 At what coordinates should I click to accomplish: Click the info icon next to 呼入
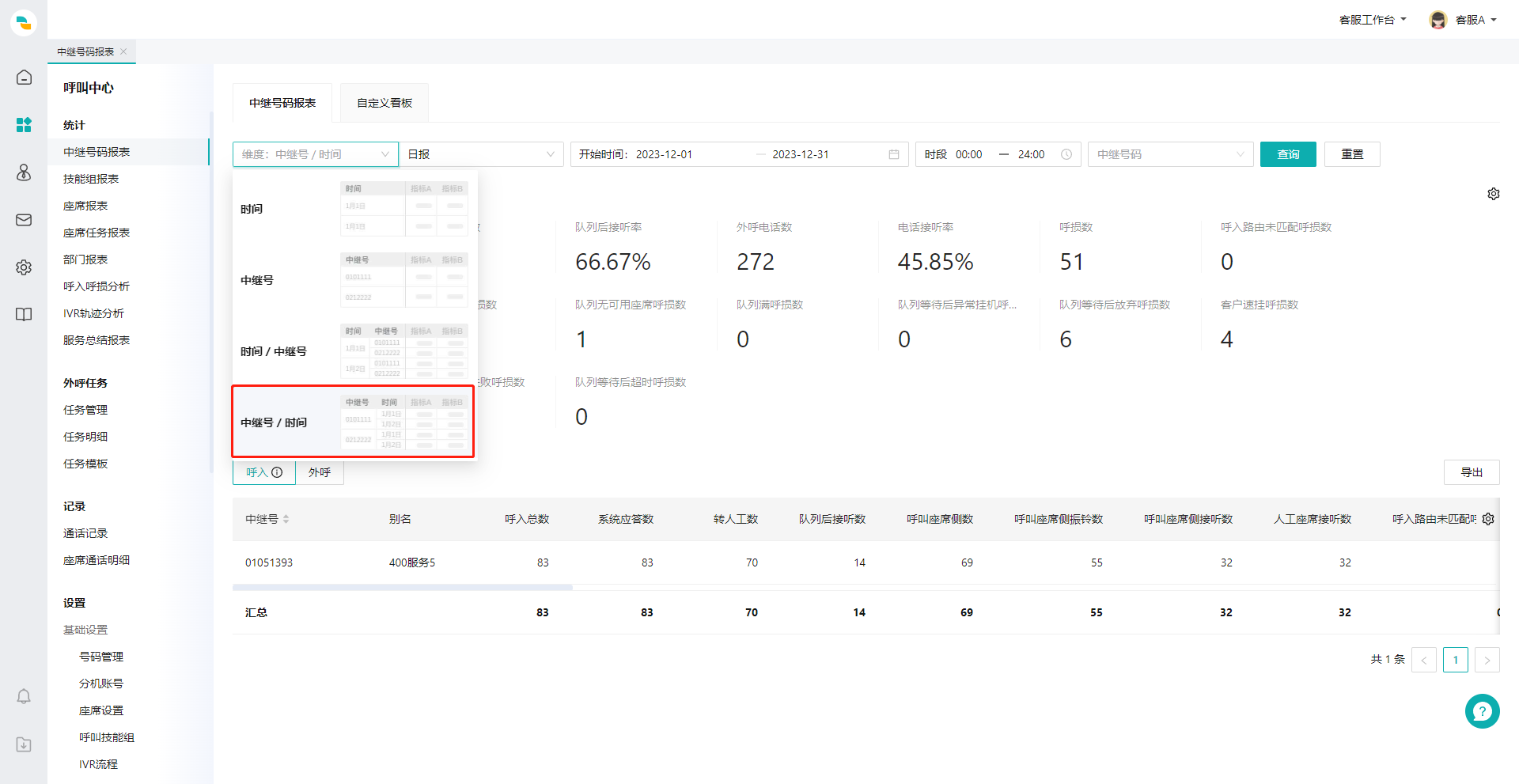(x=277, y=472)
